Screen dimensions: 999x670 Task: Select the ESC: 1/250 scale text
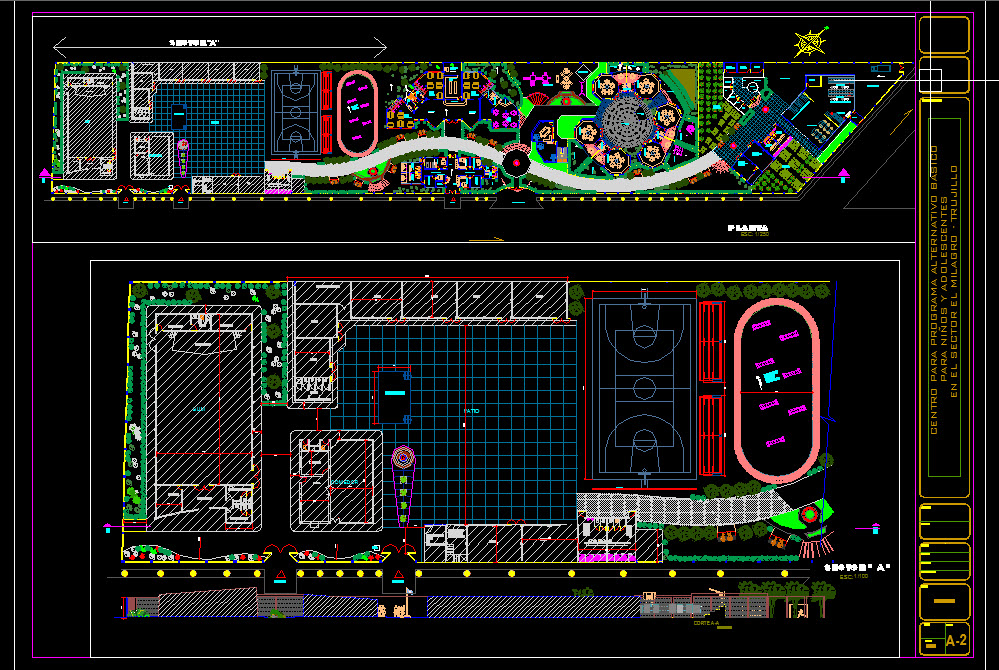click(754, 234)
